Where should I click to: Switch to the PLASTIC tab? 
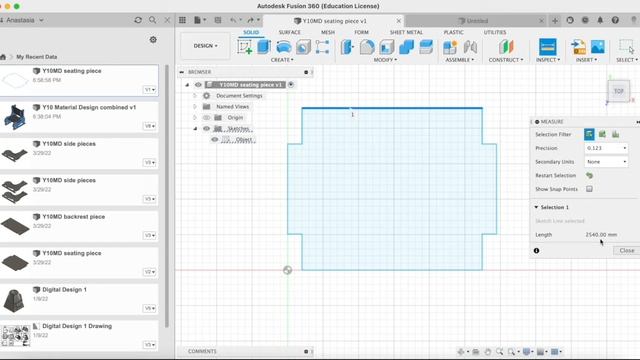pyautogui.click(x=453, y=32)
